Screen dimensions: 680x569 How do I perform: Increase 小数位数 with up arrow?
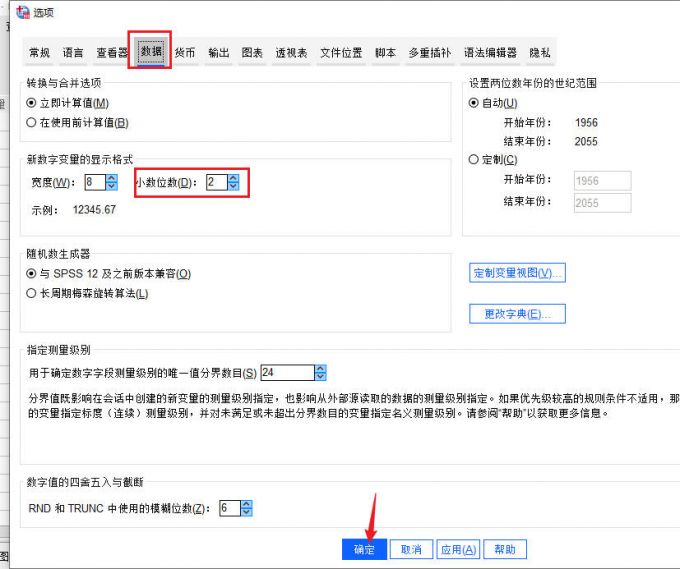233,178
